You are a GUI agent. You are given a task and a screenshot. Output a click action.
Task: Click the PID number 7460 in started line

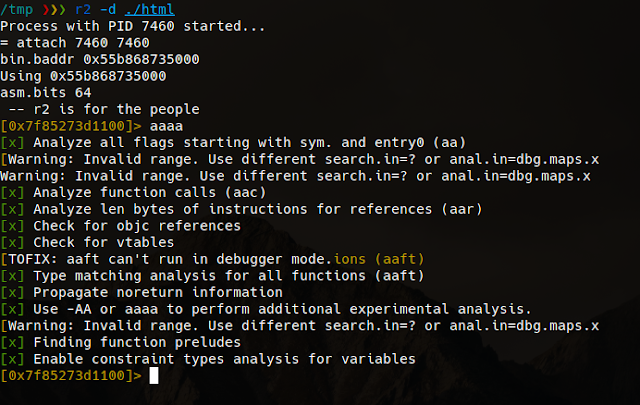click(x=158, y=26)
